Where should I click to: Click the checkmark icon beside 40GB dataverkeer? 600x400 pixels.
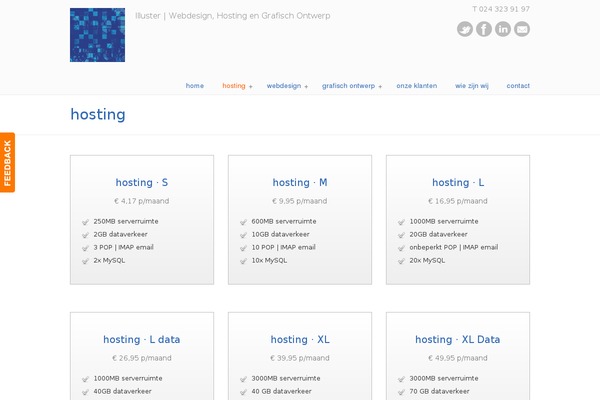click(85, 392)
